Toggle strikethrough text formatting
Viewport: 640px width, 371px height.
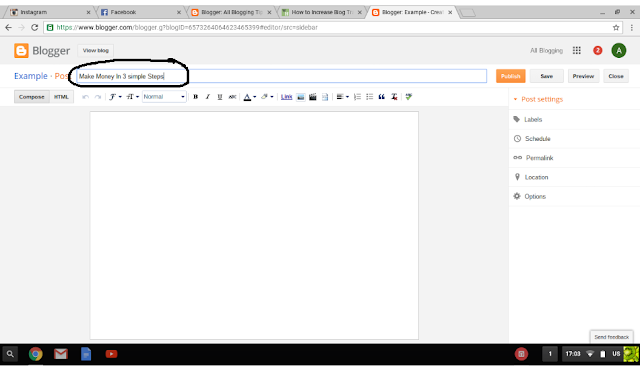click(232, 97)
